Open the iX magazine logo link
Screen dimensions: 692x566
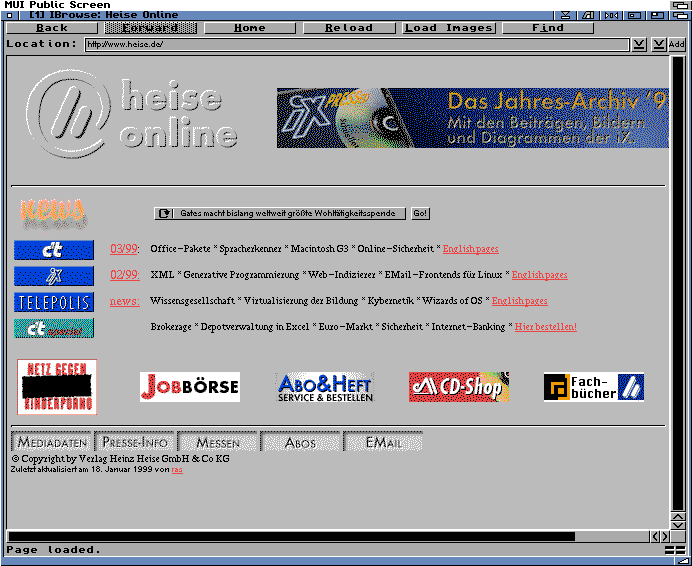click(x=54, y=276)
